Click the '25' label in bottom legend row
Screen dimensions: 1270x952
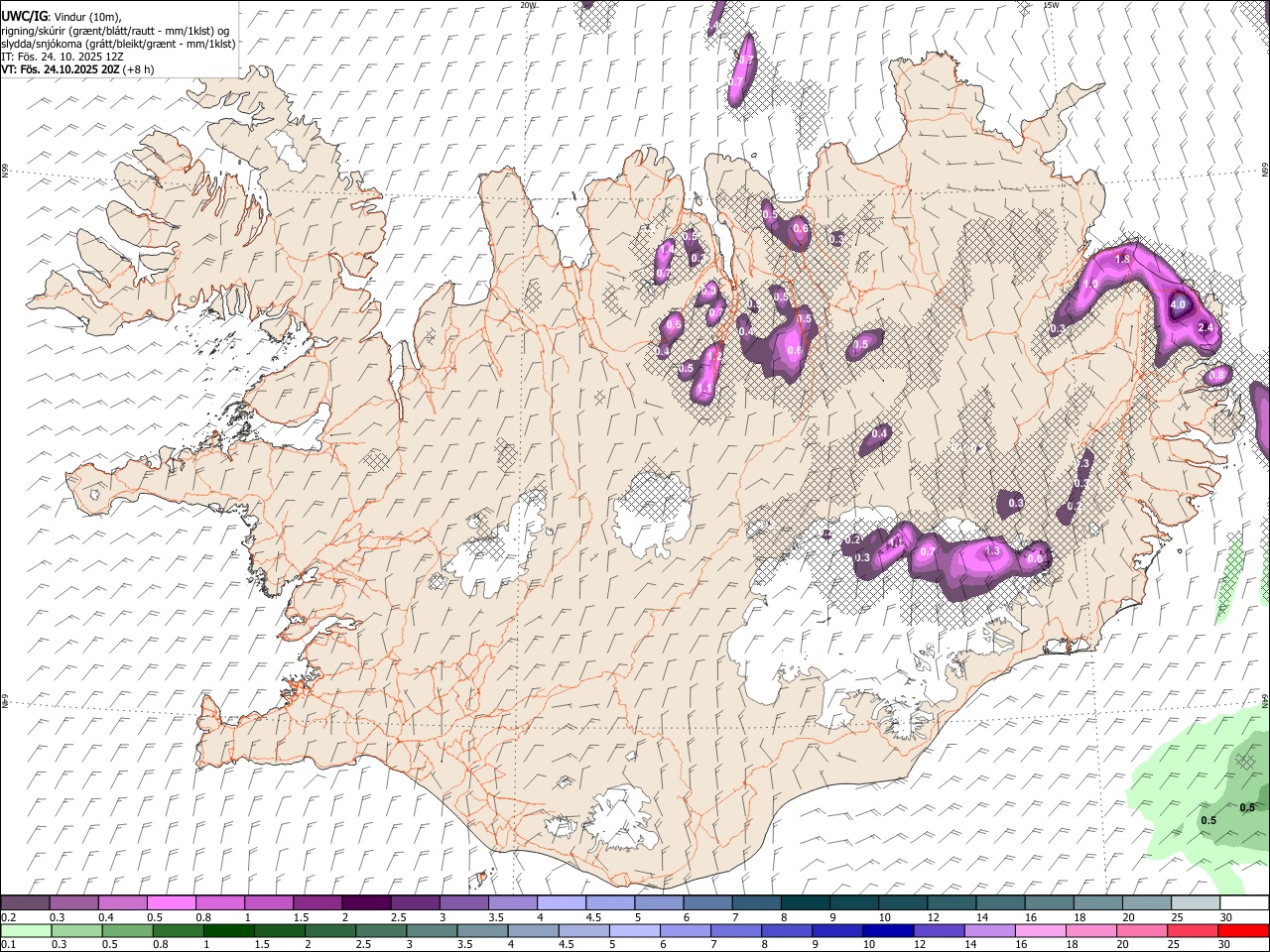[x=1174, y=944]
